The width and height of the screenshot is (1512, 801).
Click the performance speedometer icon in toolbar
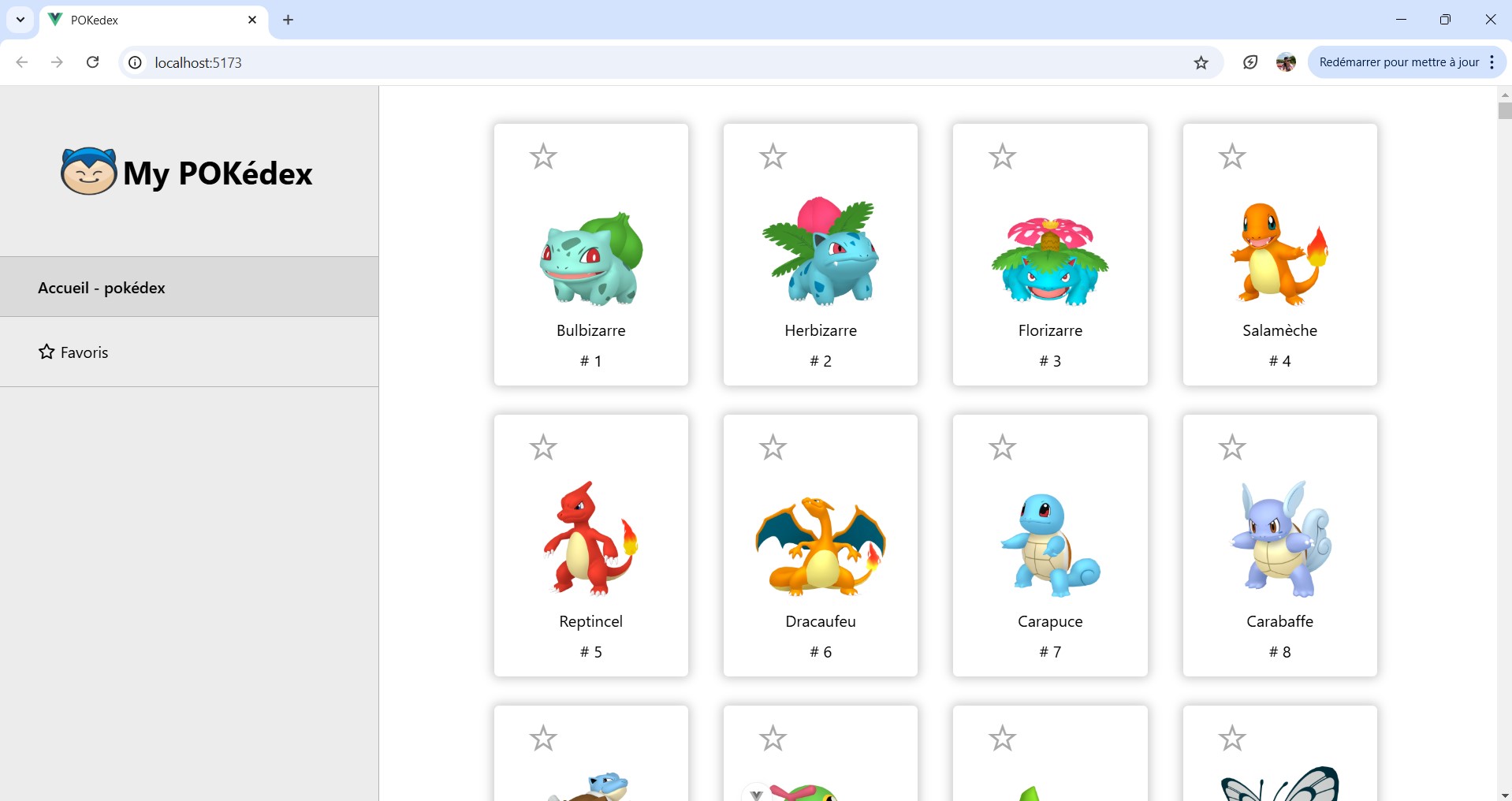point(1250,62)
